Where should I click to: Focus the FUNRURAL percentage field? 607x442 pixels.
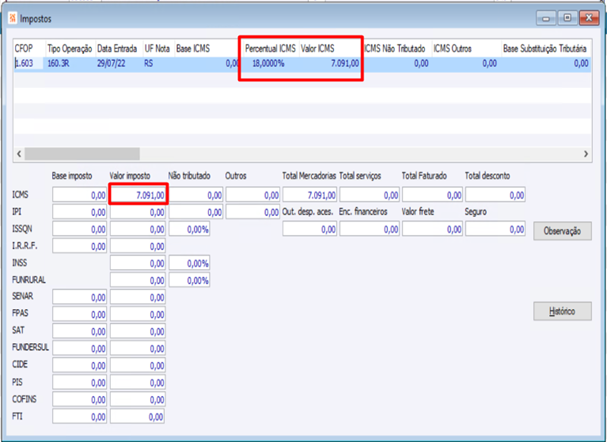tap(189, 280)
